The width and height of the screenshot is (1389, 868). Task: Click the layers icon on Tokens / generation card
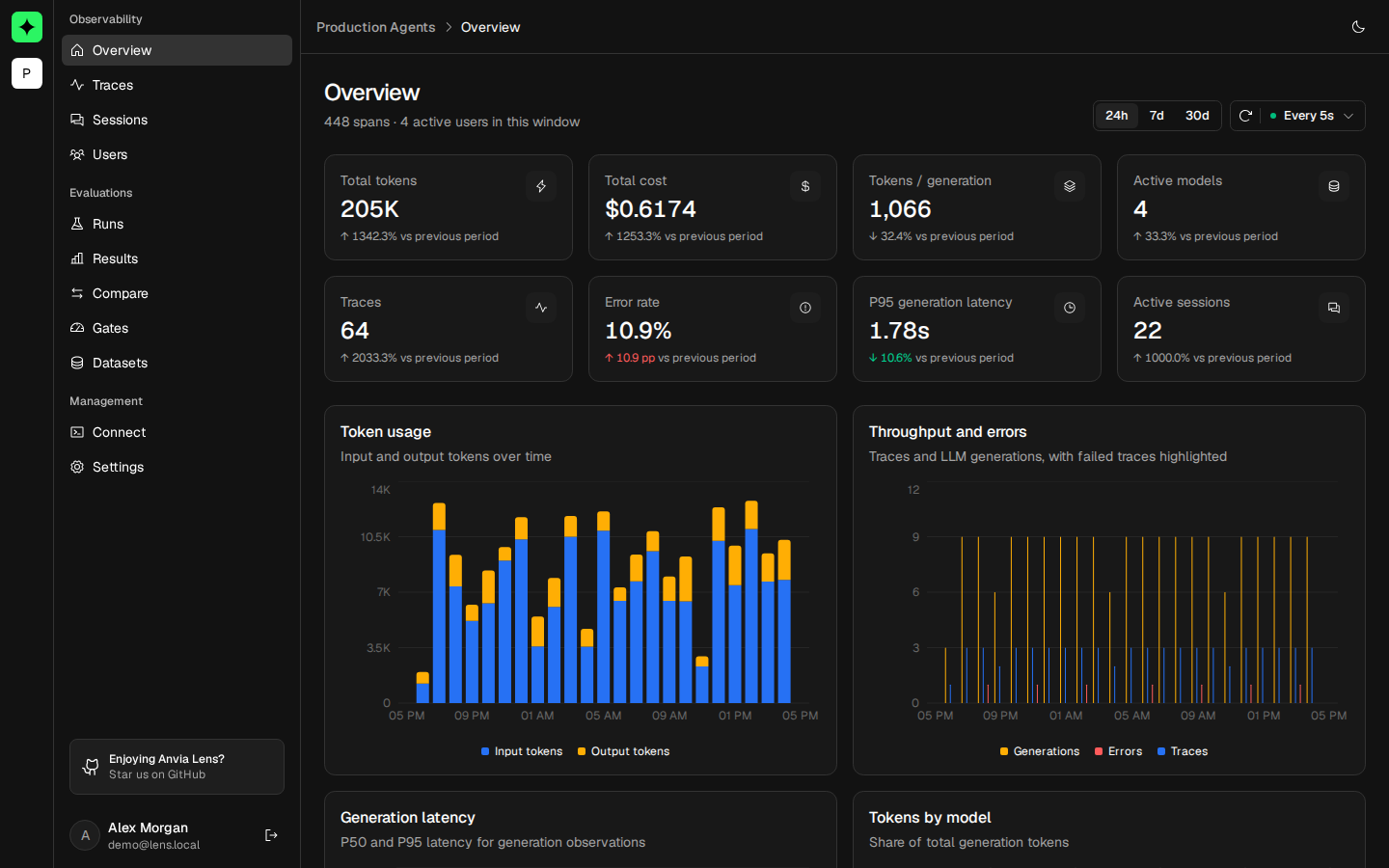1070,186
